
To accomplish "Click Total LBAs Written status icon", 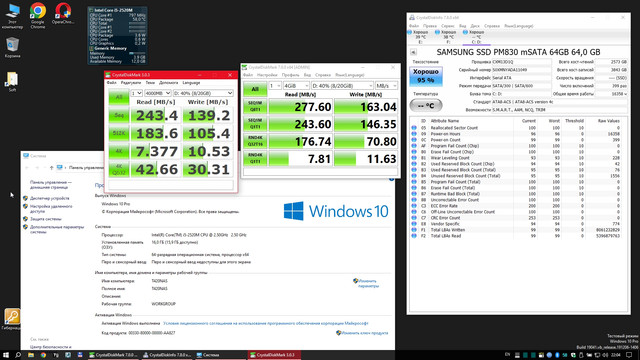I will tap(413, 230).
